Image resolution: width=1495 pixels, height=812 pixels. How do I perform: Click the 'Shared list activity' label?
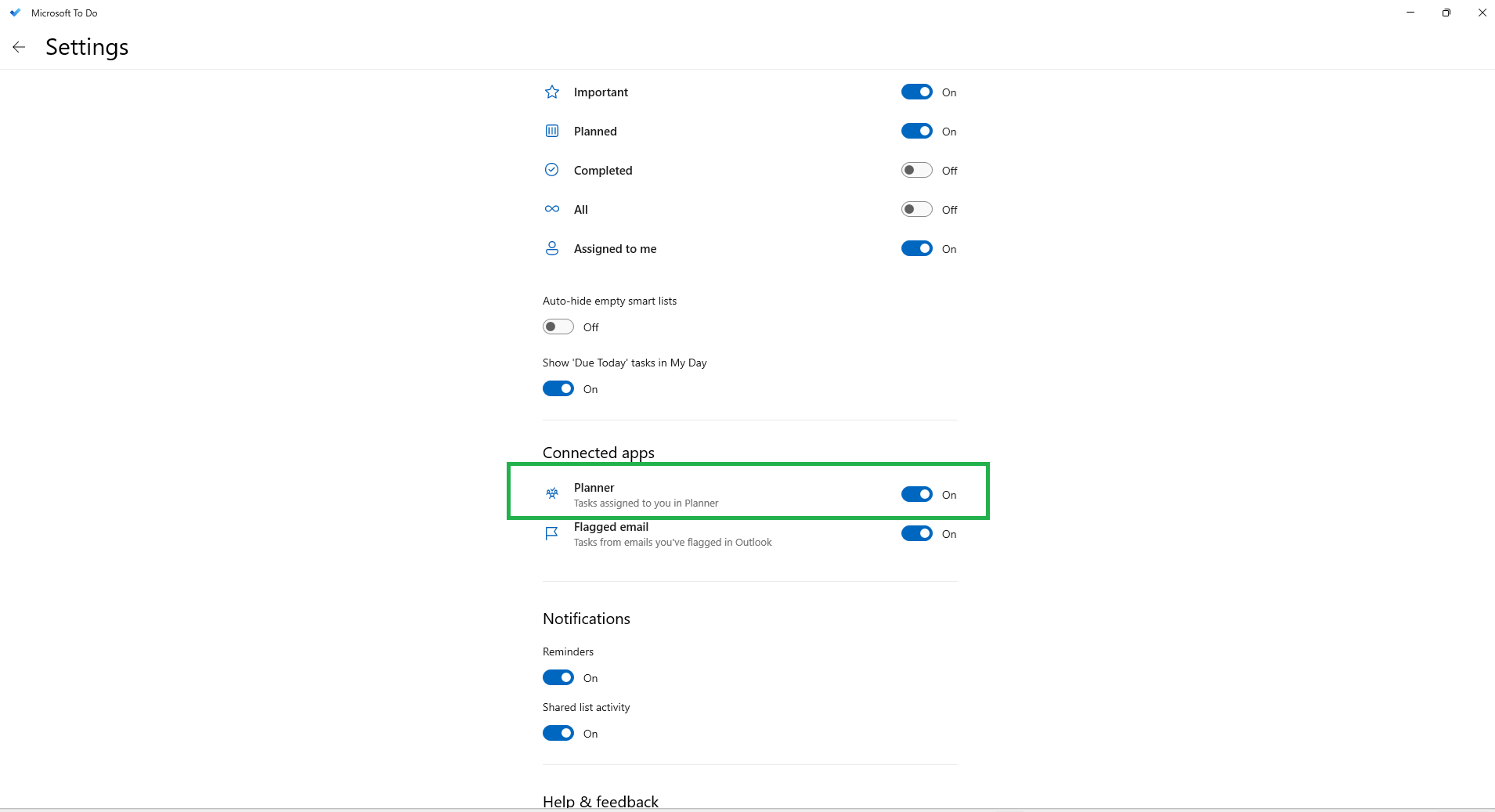click(x=586, y=707)
